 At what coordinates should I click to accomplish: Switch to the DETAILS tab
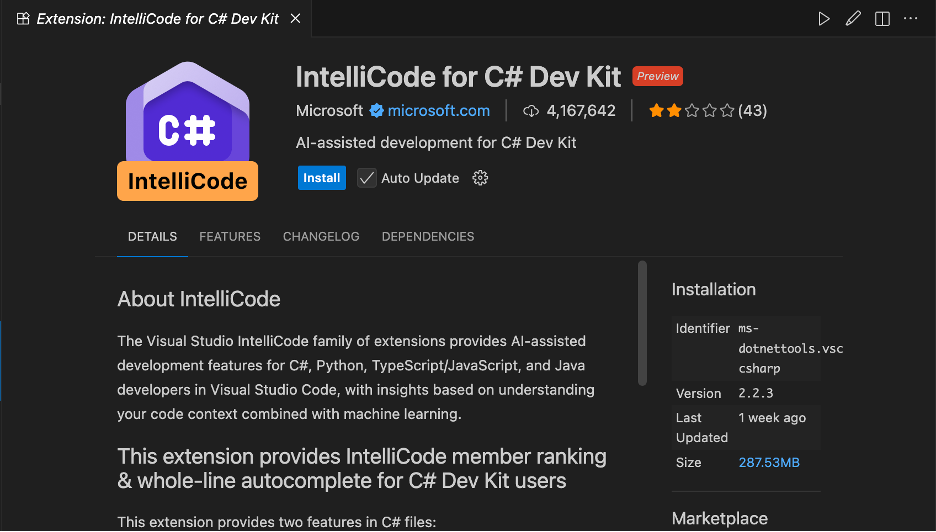click(x=152, y=236)
